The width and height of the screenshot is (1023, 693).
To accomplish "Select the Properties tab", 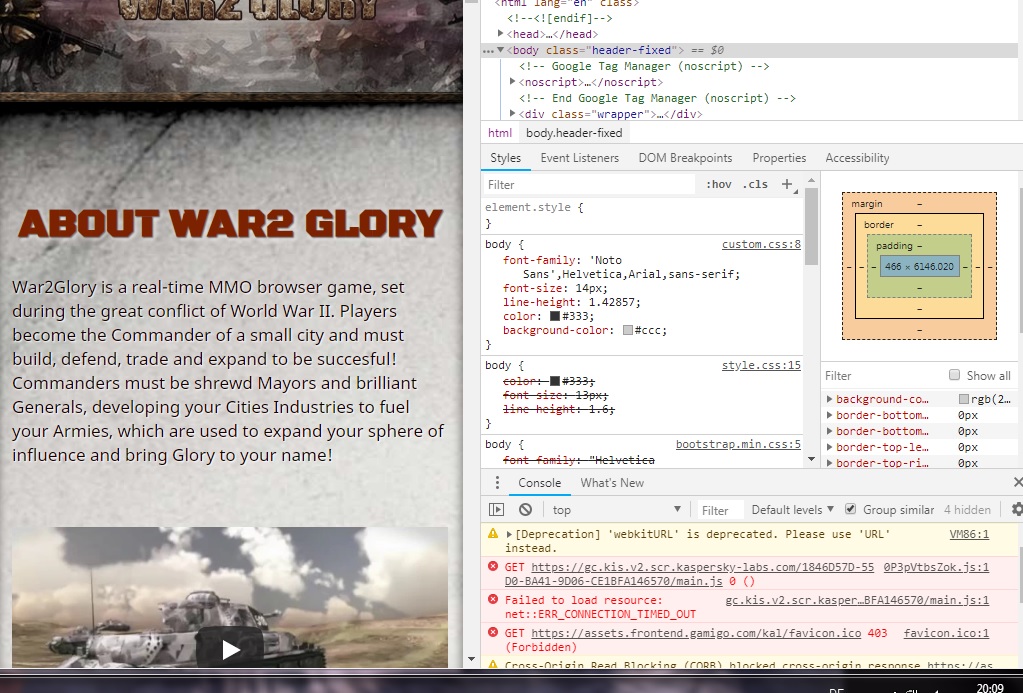I will coord(779,158).
